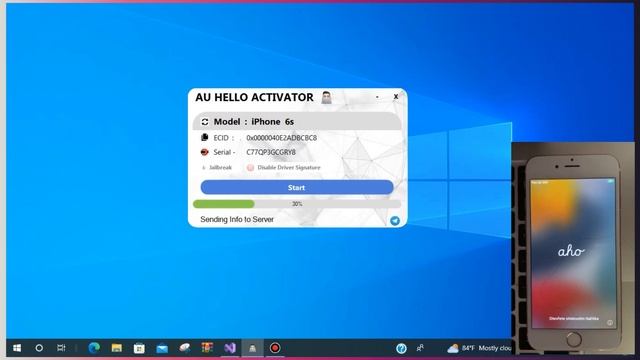Select the ECID value 0x0000040E2ADBCBC8
Viewport: 640px width, 360px height.
click(282, 138)
